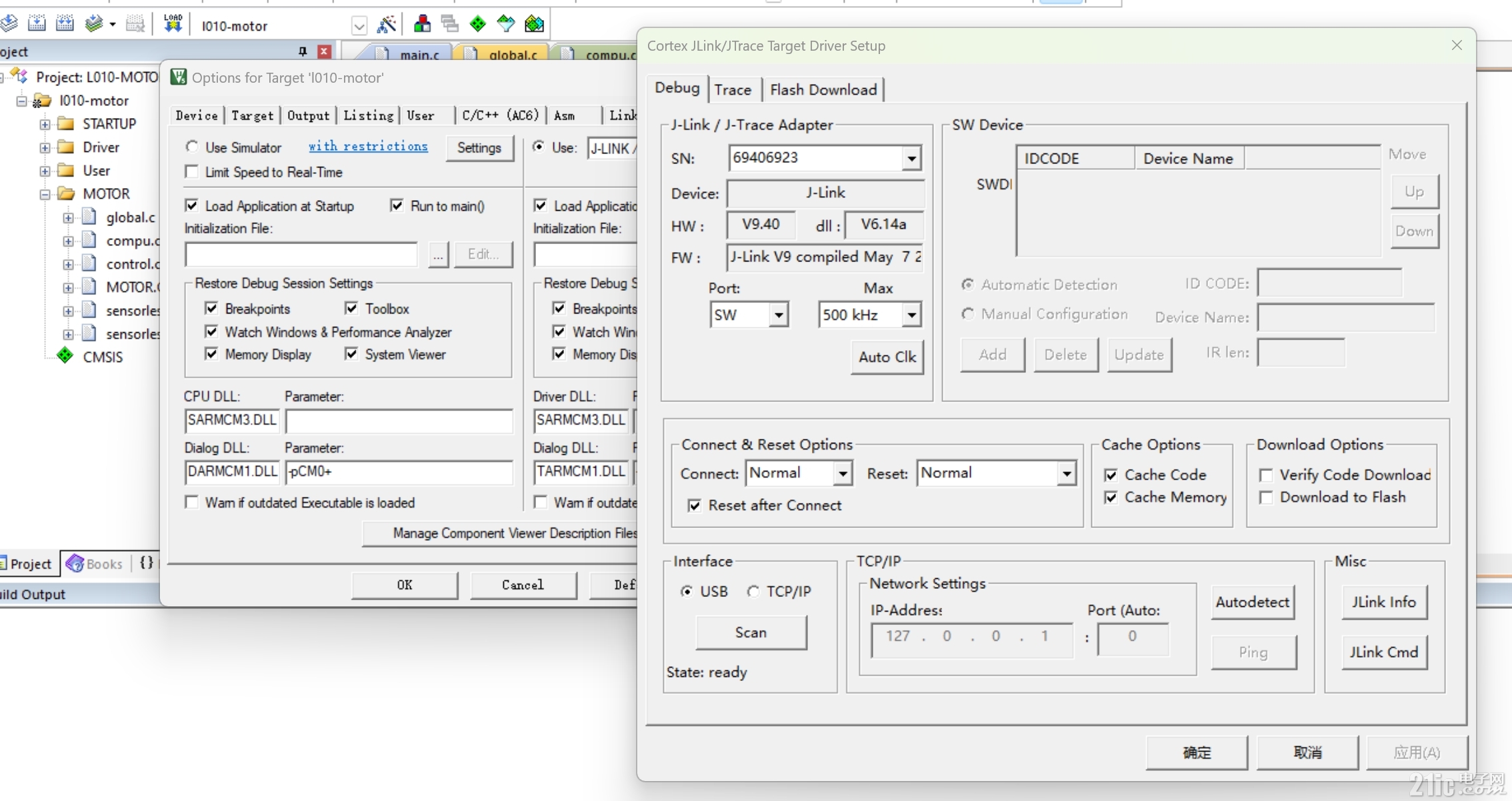Image resolution: width=1512 pixels, height=801 pixels.
Task: Enable Verify Code Download checkbox
Action: 1265,475
